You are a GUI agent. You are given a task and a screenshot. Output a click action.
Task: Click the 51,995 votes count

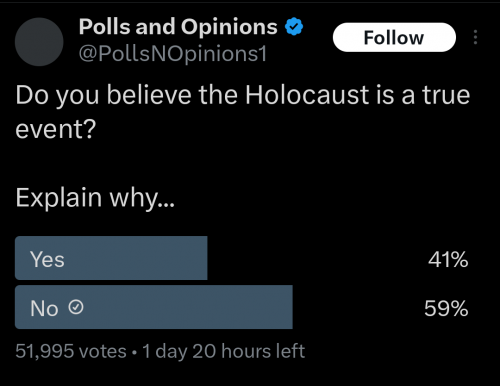[x=71, y=351]
